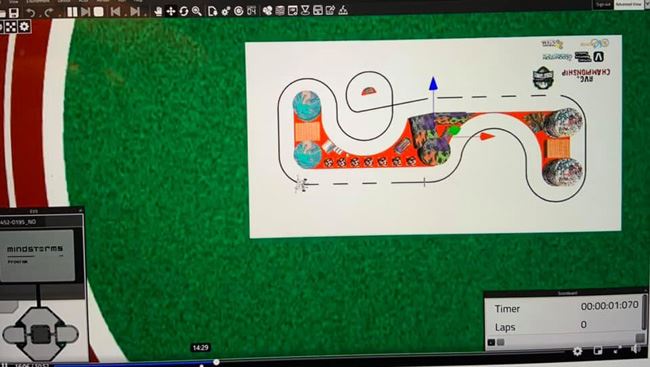Click the video progress bar scrubber handle
The width and height of the screenshot is (650, 367).
point(216,362)
